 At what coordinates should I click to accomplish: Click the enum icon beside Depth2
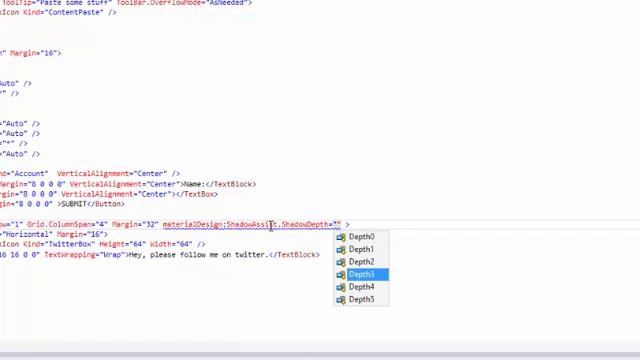pos(341,262)
